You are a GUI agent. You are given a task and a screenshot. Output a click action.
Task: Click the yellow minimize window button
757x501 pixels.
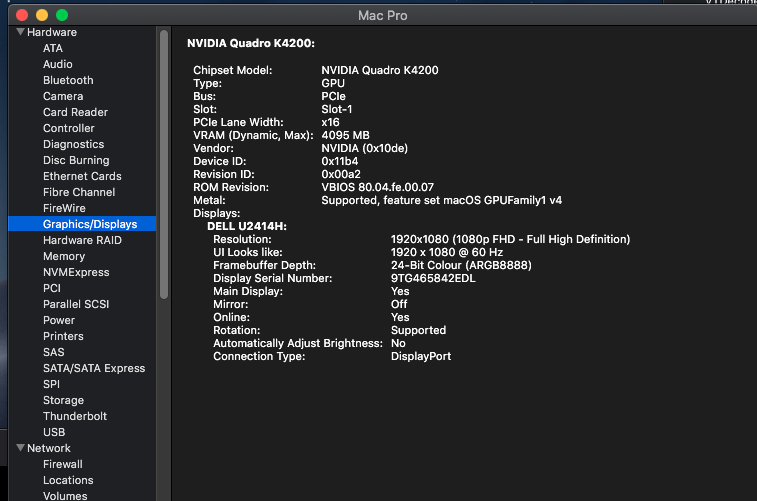42,15
